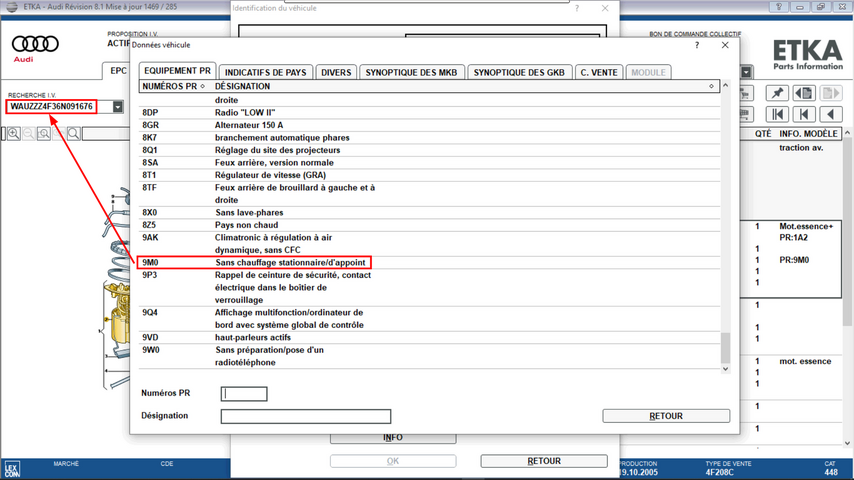The image size is (854, 480).
Task: Click the disabled MODULE tab
Action: 648,72
